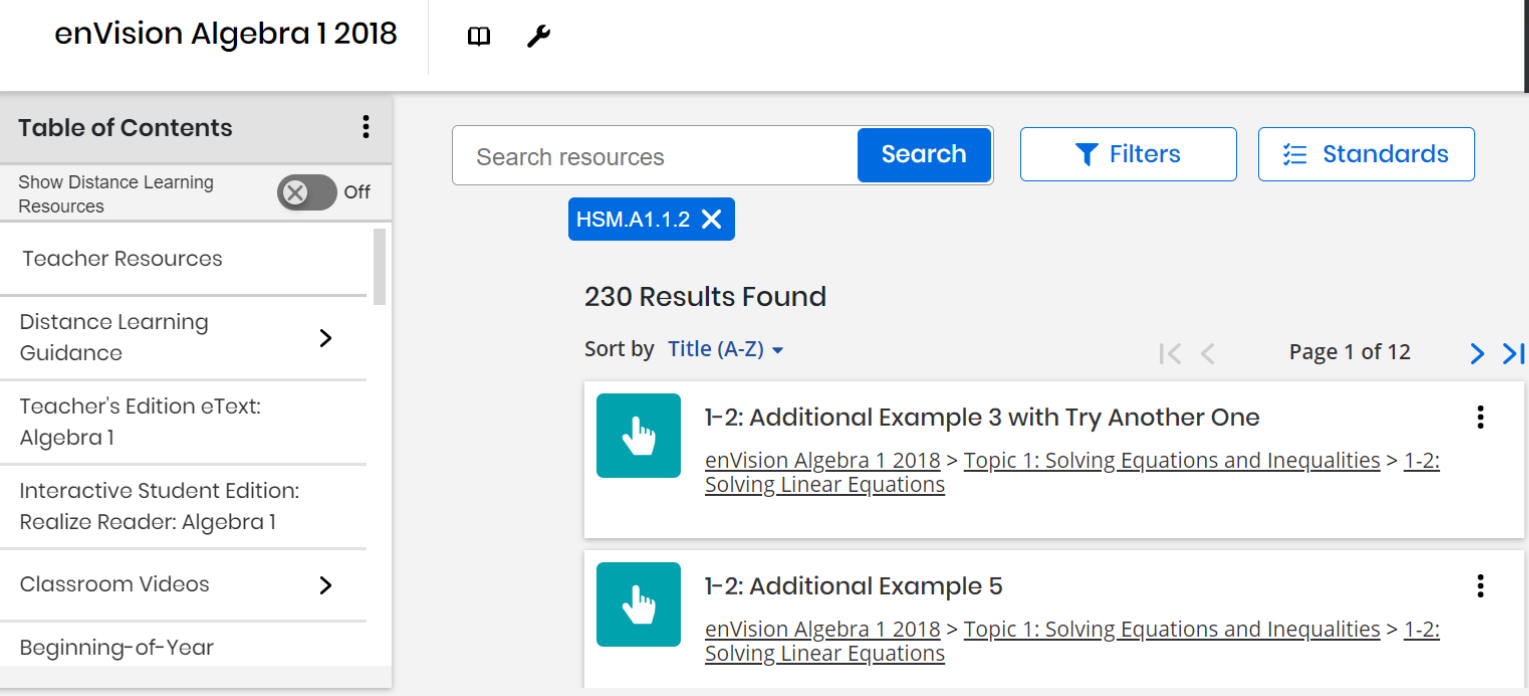Go to previous results page icon

[1208, 353]
